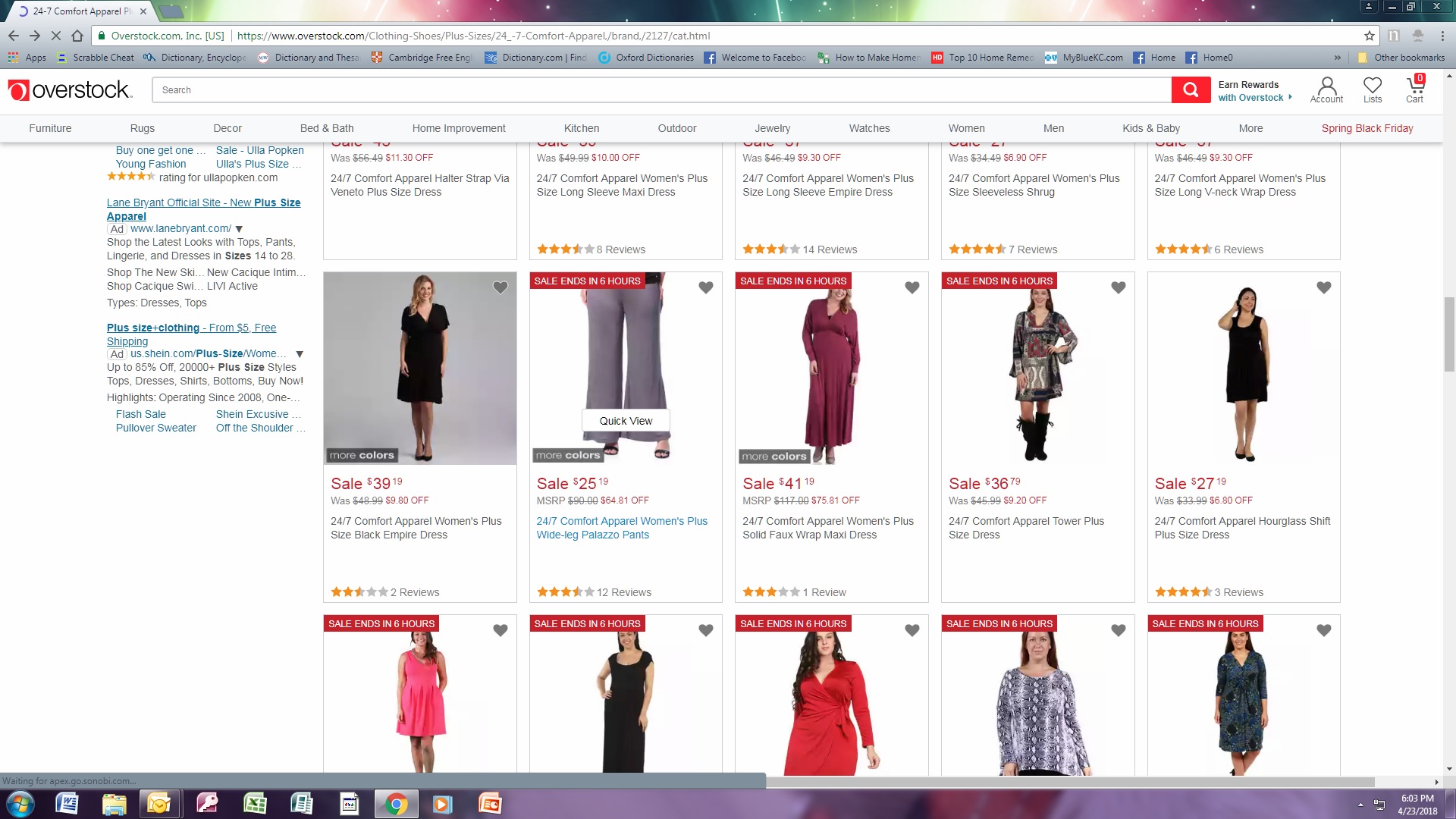The width and height of the screenshot is (1456, 819).
Task: Stop page loading with X button
Action: point(55,36)
